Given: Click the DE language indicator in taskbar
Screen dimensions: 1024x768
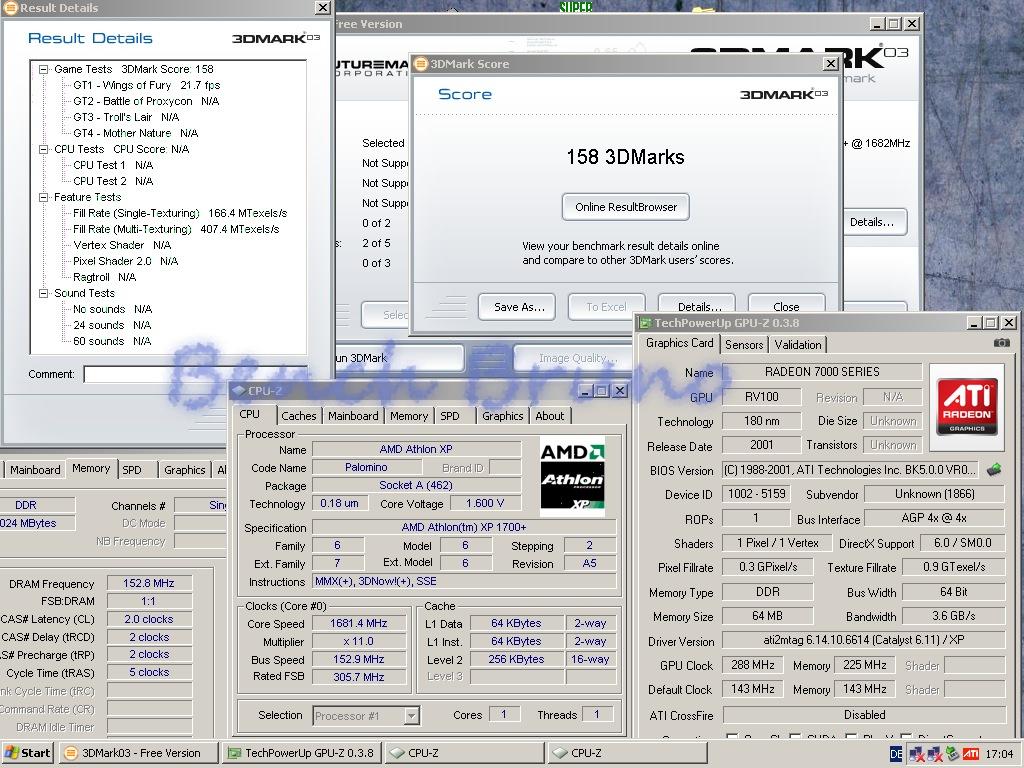Looking at the screenshot, I should (x=897, y=754).
